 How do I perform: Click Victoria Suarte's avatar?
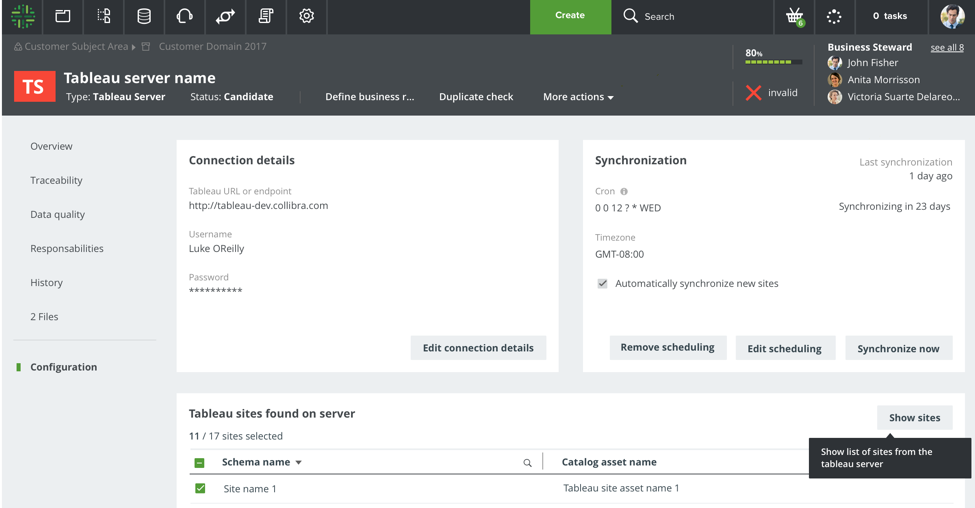coord(834,96)
